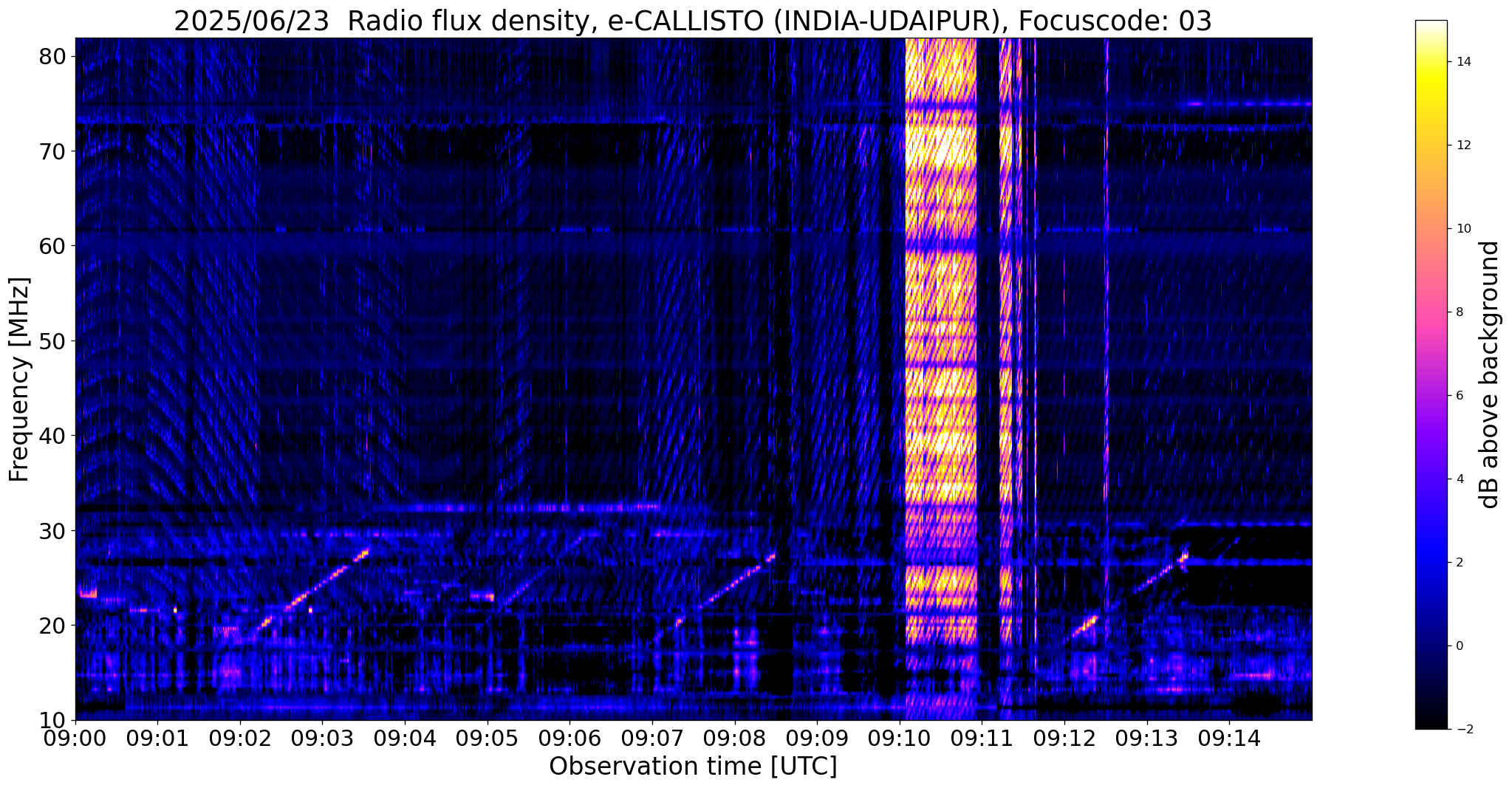Click the colorbar tick value 10
This screenshot has height=788, width=1512.
1462,229
